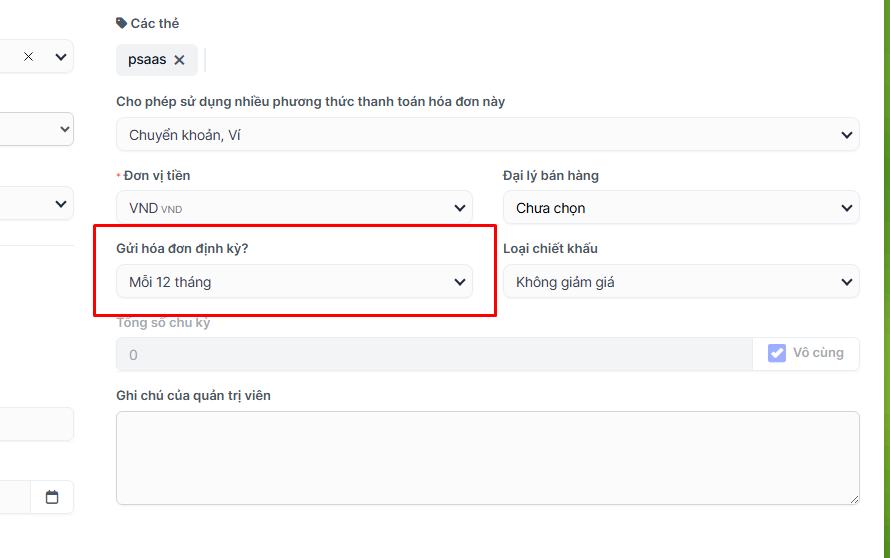The image size is (890, 558).
Task: Remove the "psaas" tag
Action: 179,60
